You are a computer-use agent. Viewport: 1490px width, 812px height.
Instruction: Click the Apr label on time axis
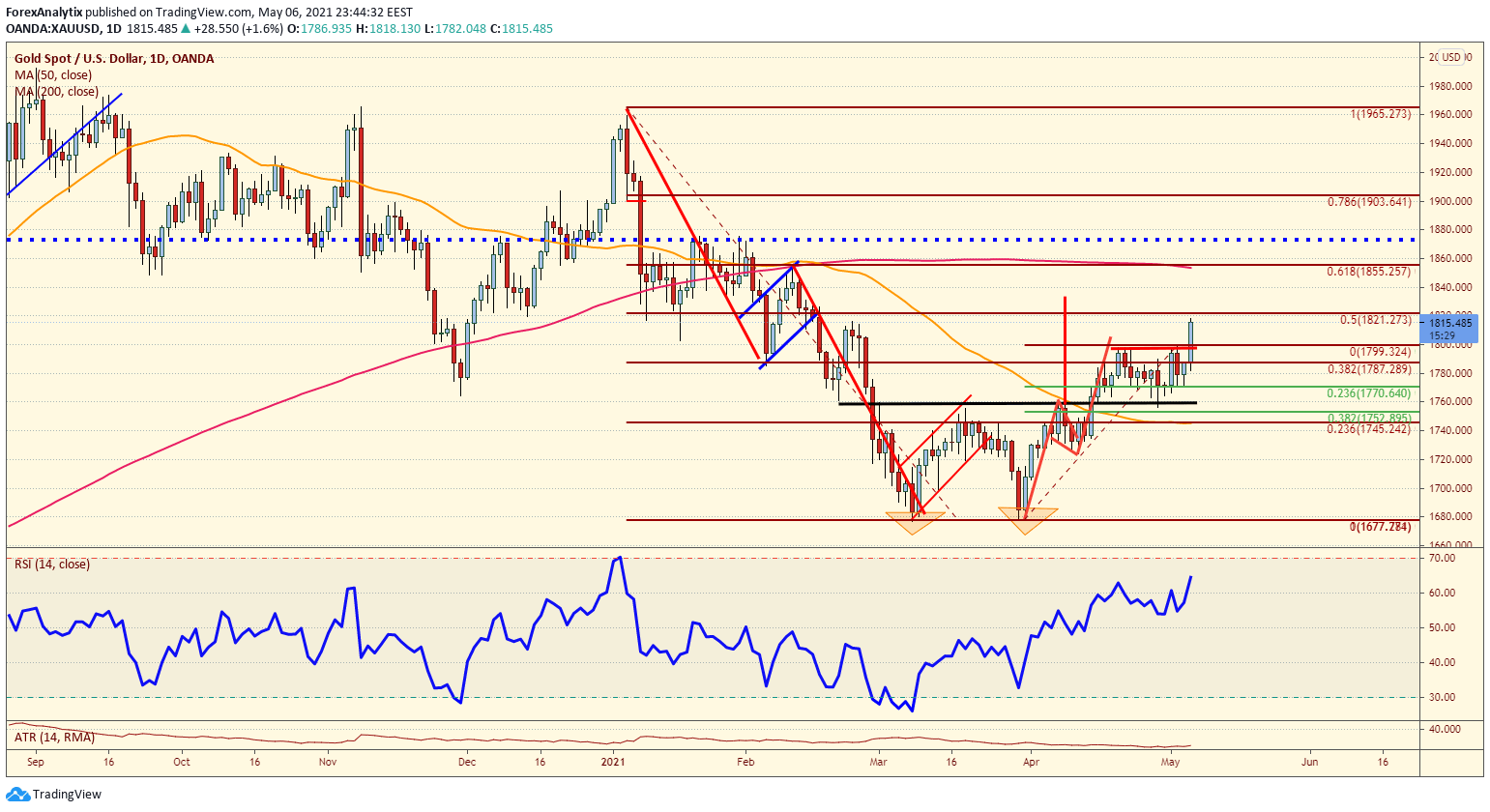(x=1031, y=762)
